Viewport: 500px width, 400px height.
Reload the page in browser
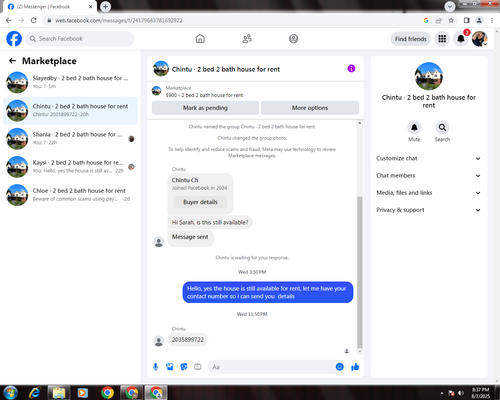(x=34, y=20)
